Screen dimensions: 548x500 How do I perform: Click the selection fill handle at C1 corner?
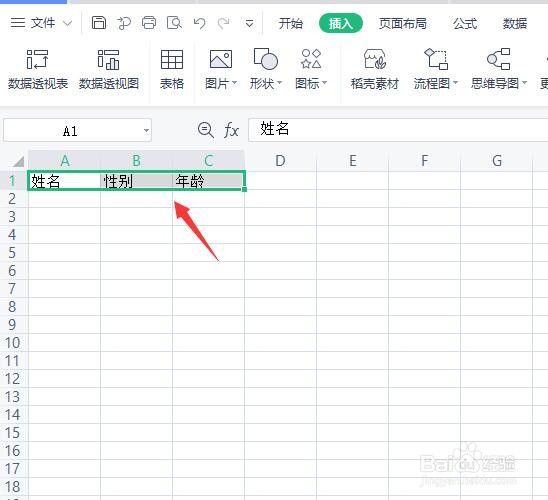click(x=244, y=189)
